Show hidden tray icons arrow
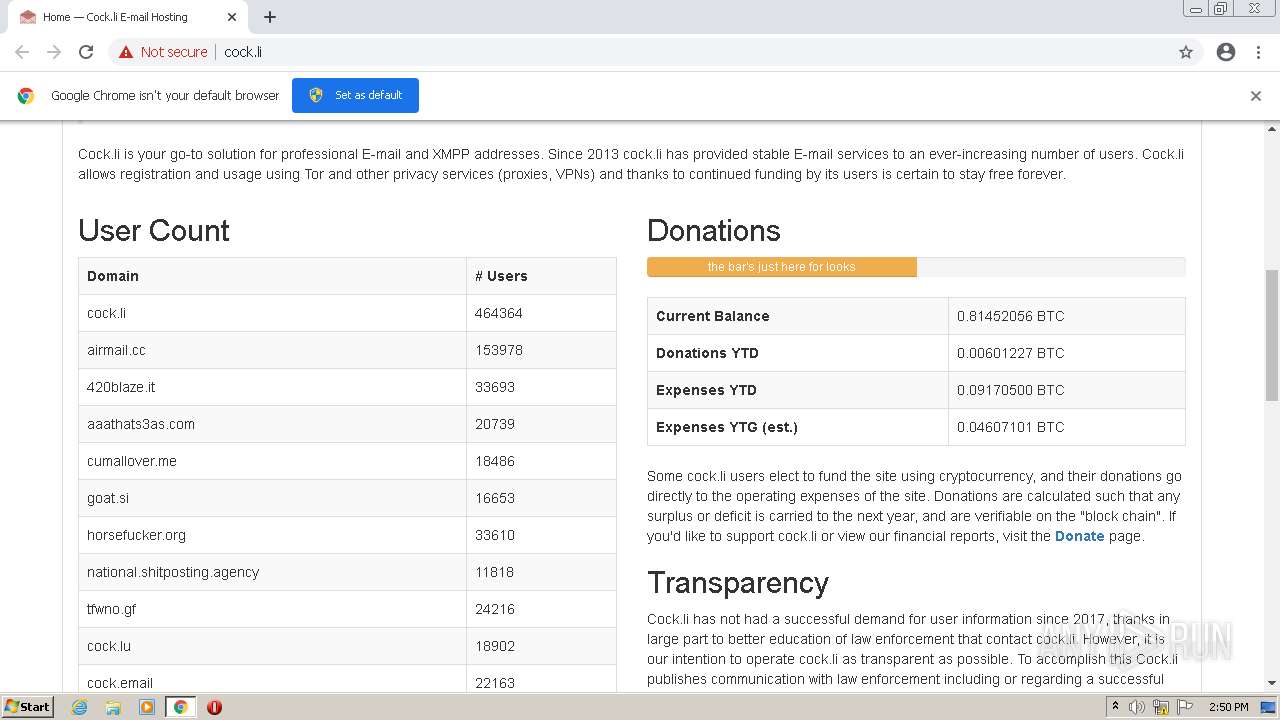Image resolution: width=1280 pixels, height=720 pixels. pyautogui.click(x=1115, y=707)
